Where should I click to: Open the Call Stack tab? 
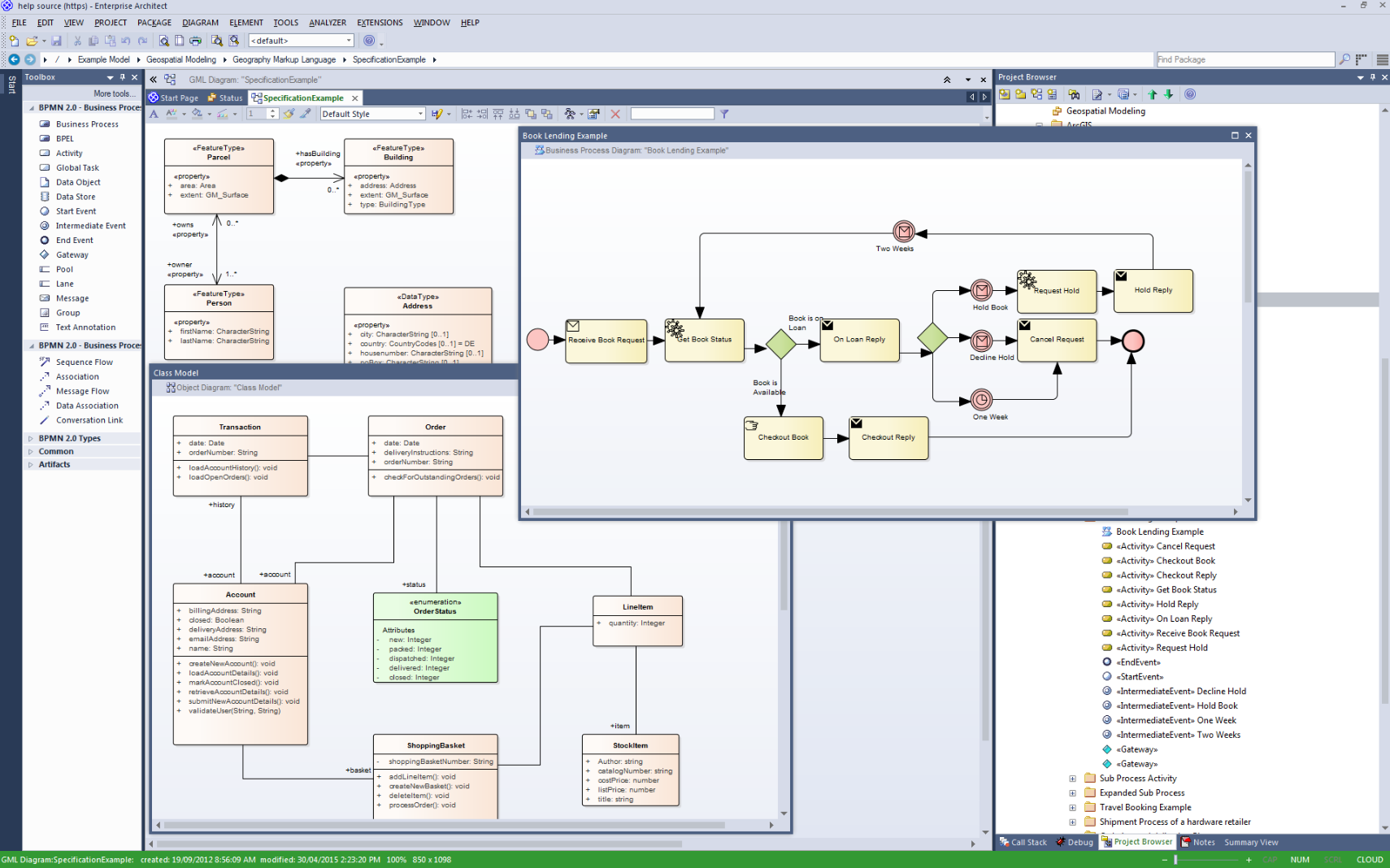click(1023, 842)
